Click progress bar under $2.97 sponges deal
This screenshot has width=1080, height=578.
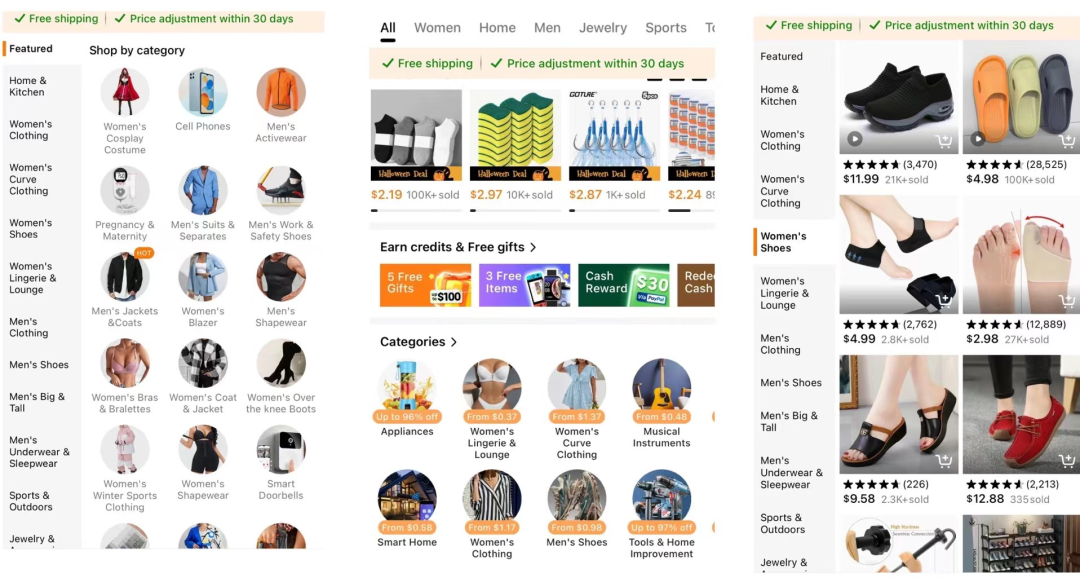[515, 210]
